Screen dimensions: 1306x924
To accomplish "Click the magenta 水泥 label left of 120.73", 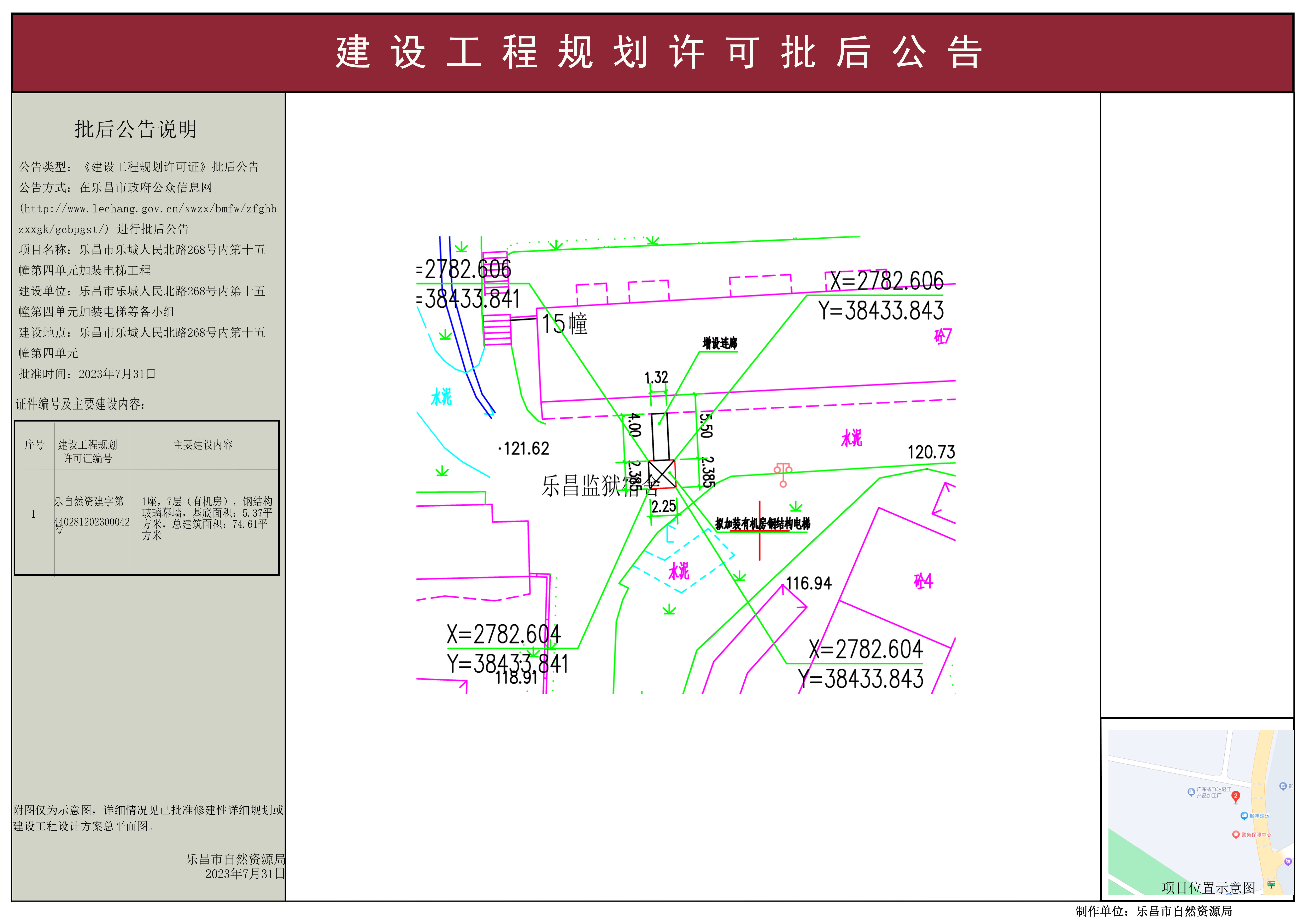I will [x=852, y=437].
